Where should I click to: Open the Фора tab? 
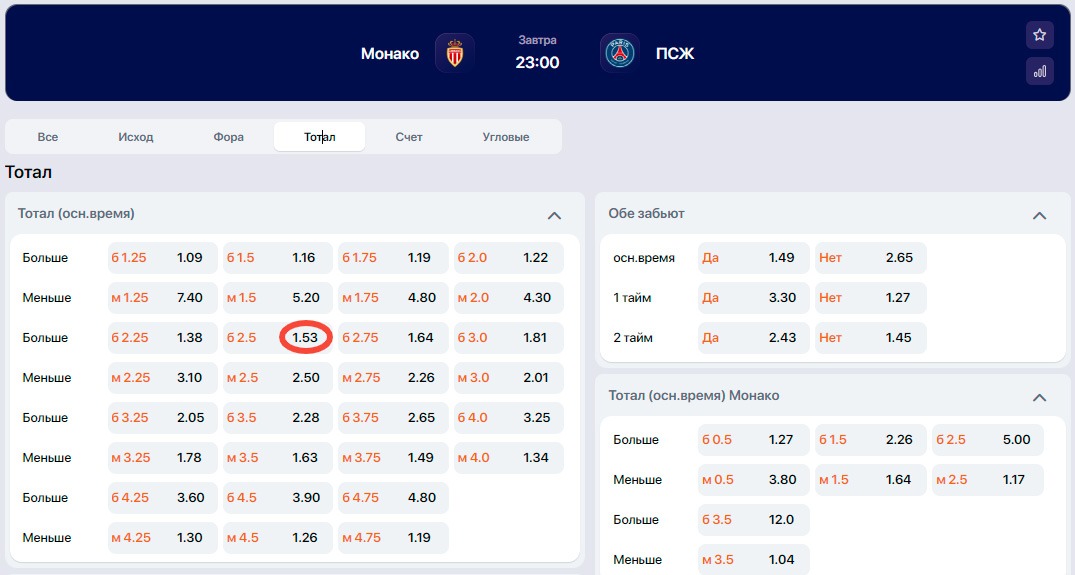(x=228, y=137)
